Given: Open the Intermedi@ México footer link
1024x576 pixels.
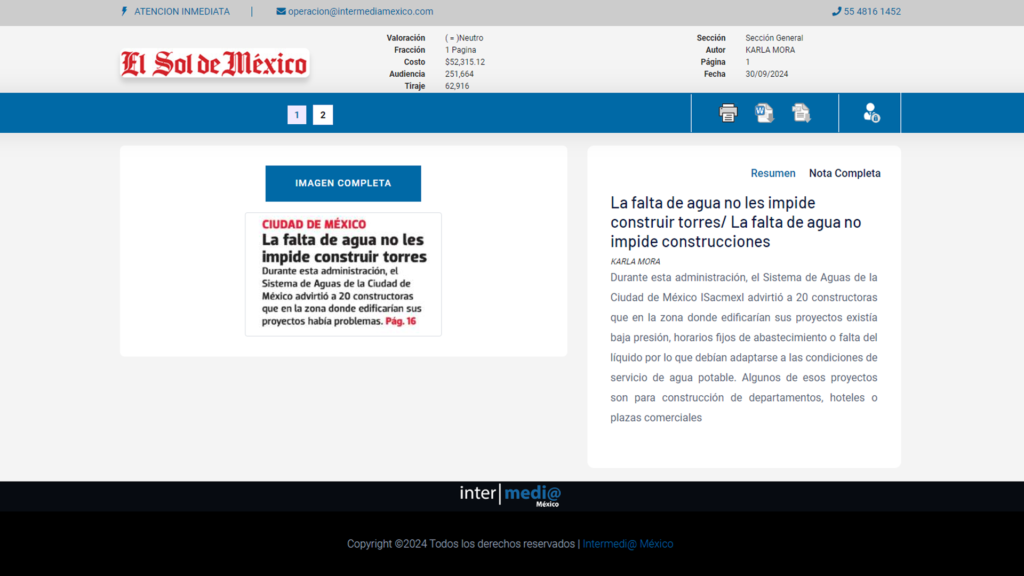Looking at the screenshot, I should 628,543.
